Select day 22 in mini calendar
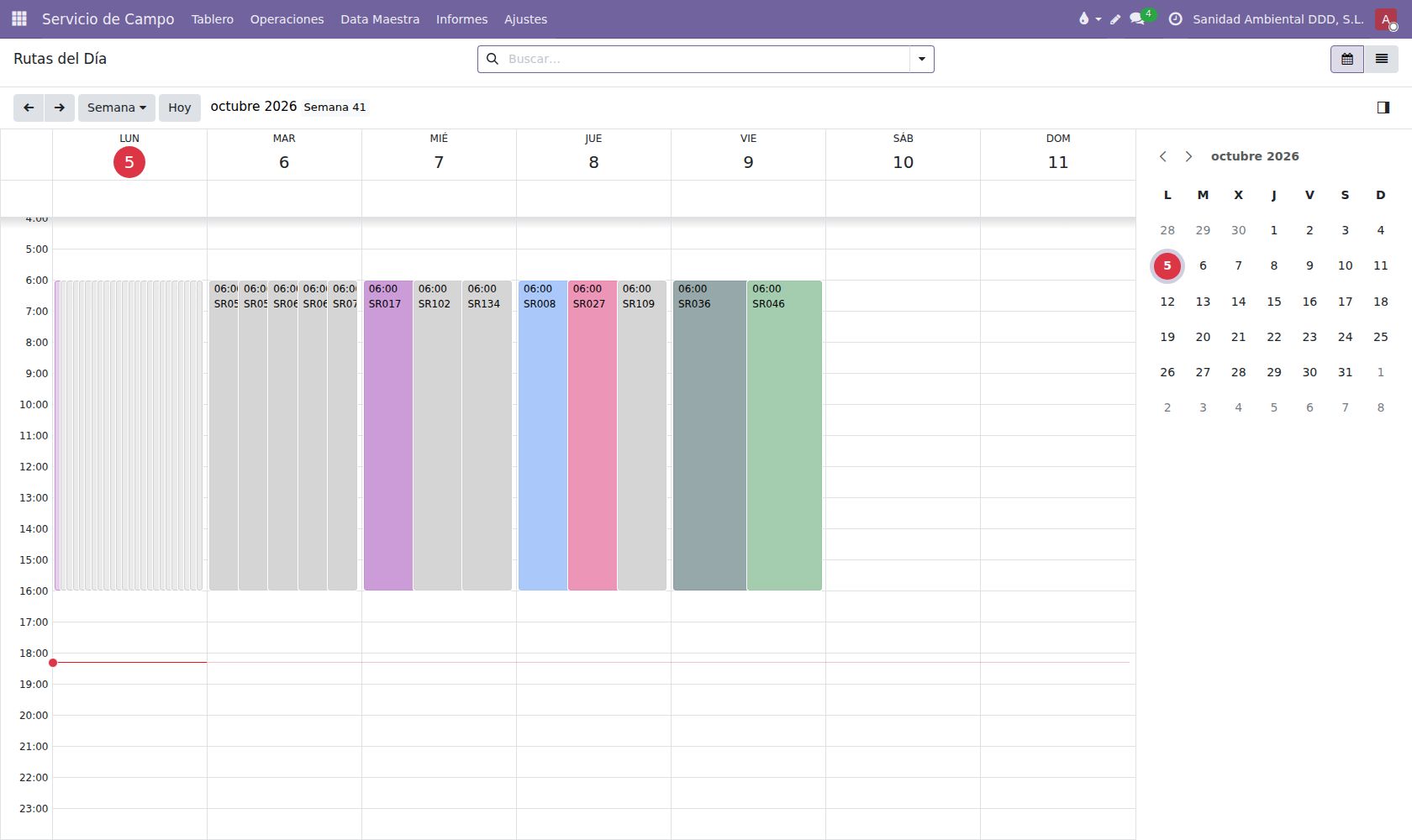The height and width of the screenshot is (840, 1412). (1274, 337)
